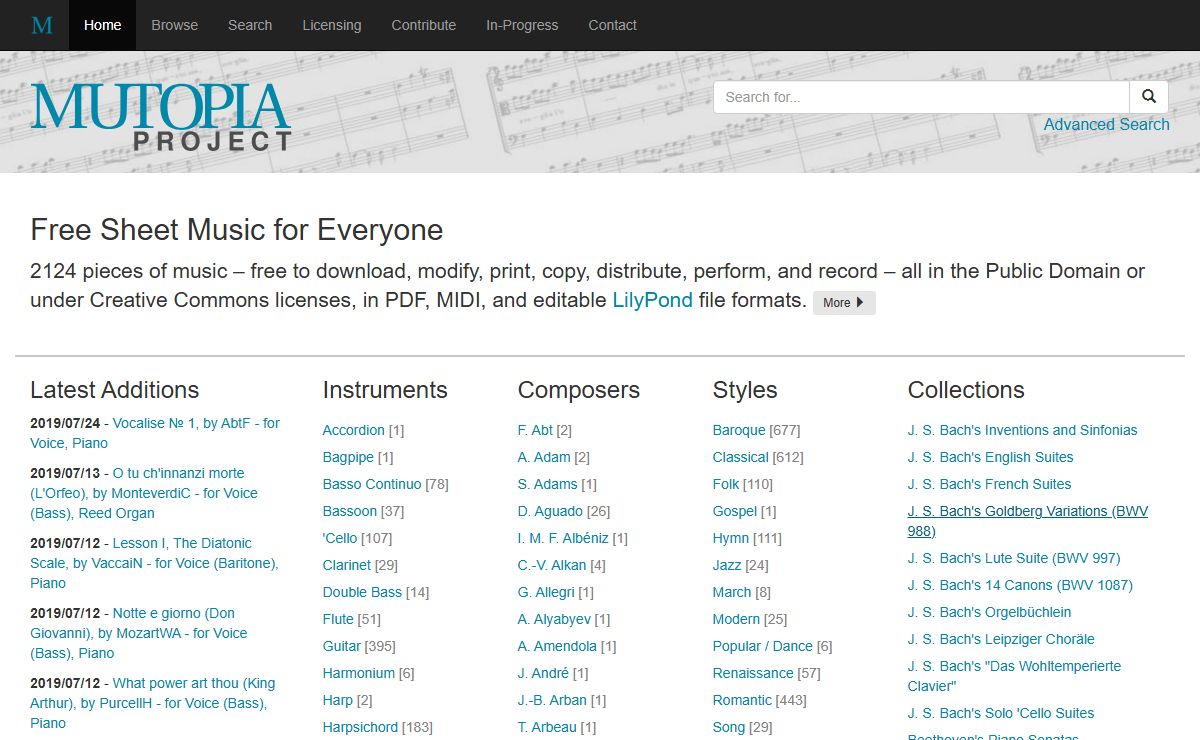Select the Jazz style
The height and width of the screenshot is (740, 1200).
pyautogui.click(x=727, y=565)
